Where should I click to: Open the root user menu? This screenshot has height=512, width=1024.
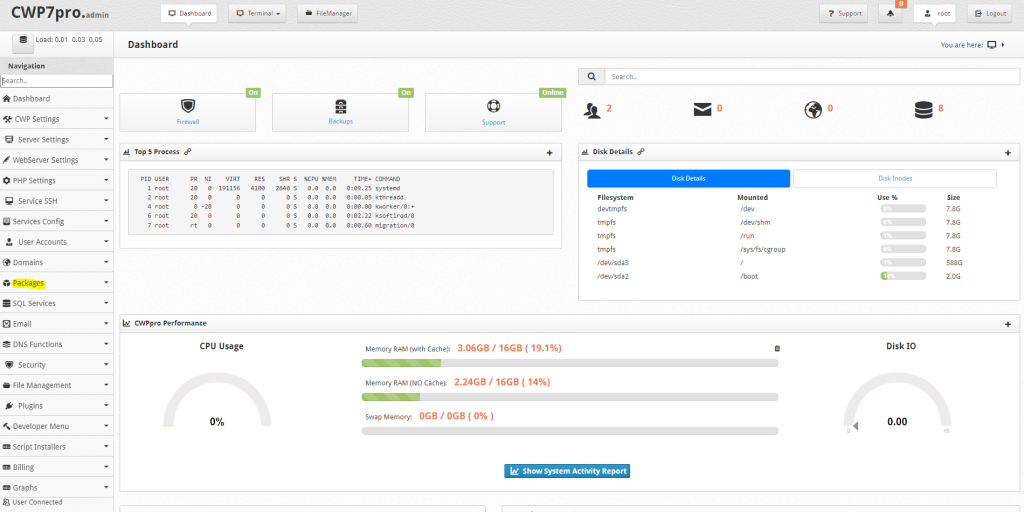[x=935, y=13]
